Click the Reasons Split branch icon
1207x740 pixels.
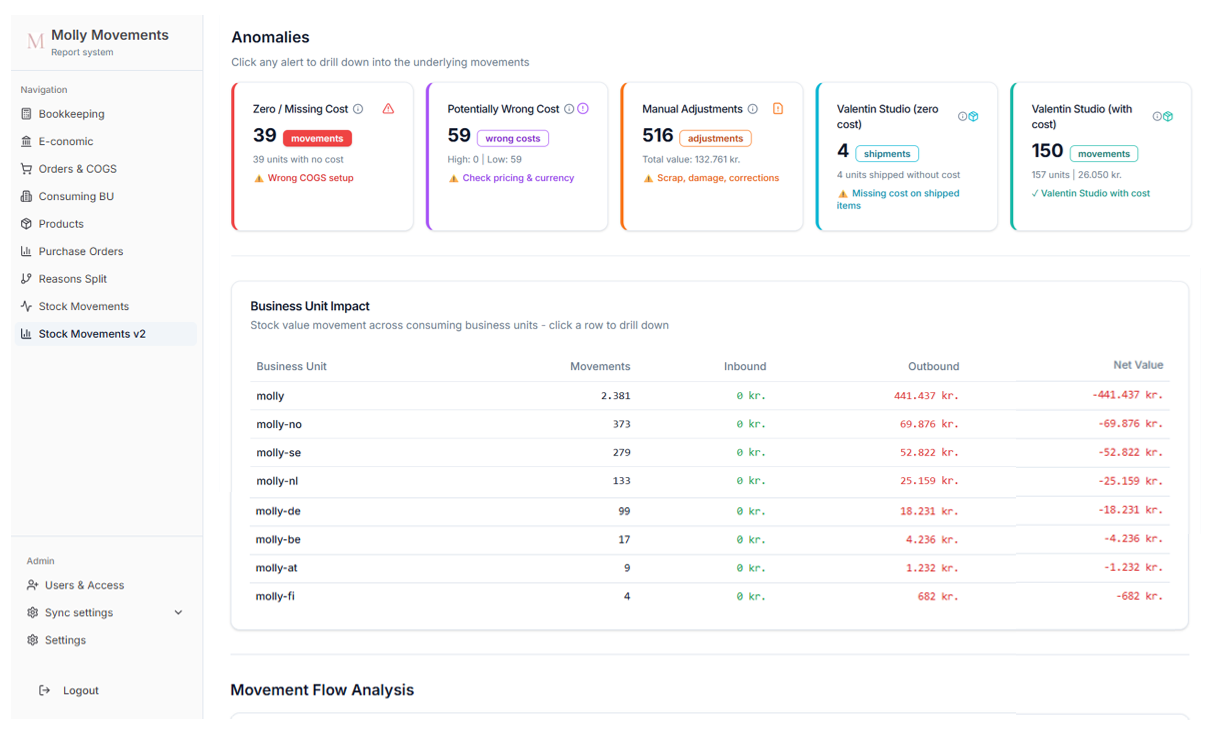26,279
